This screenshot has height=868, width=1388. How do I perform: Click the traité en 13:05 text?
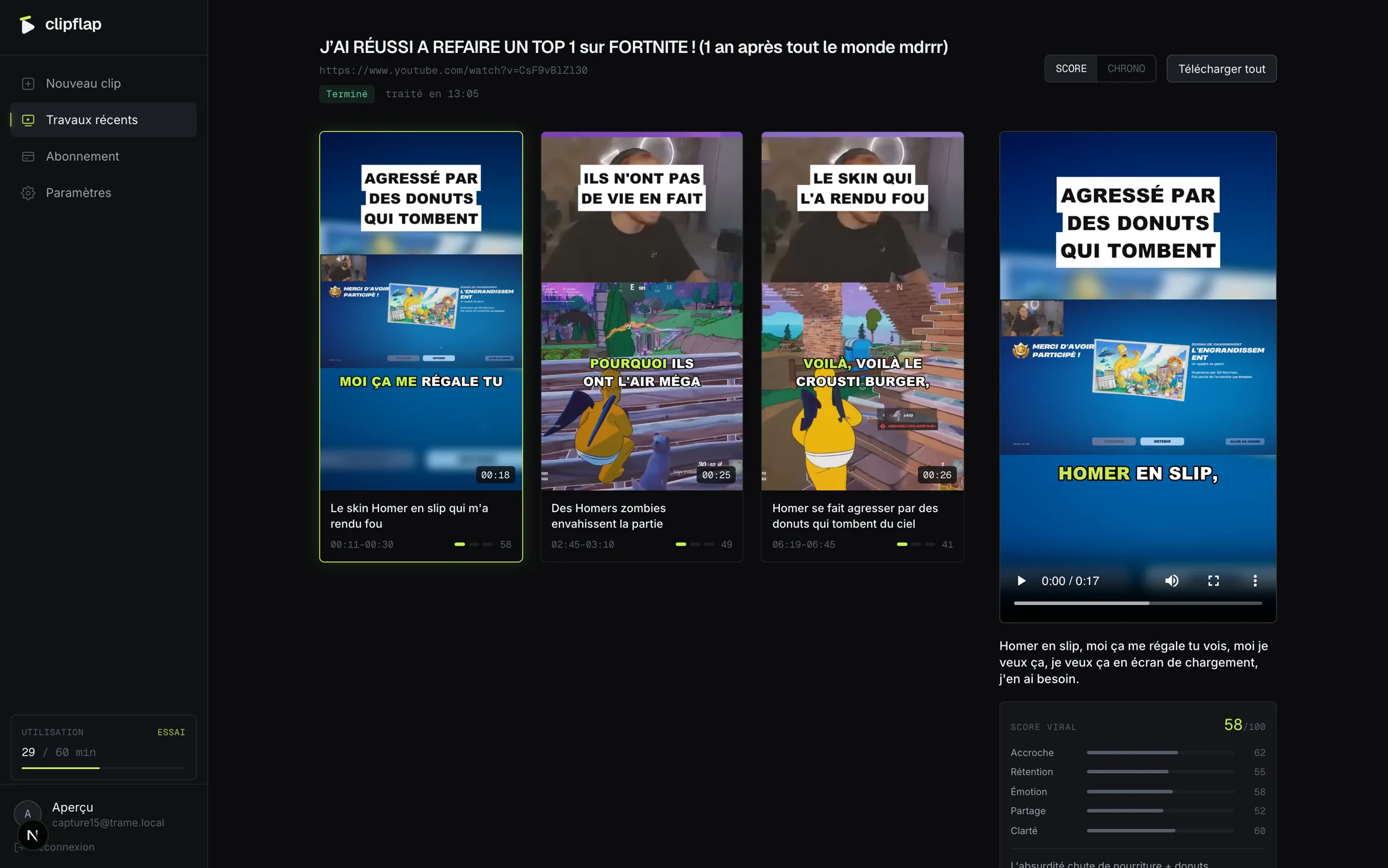pyautogui.click(x=432, y=94)
